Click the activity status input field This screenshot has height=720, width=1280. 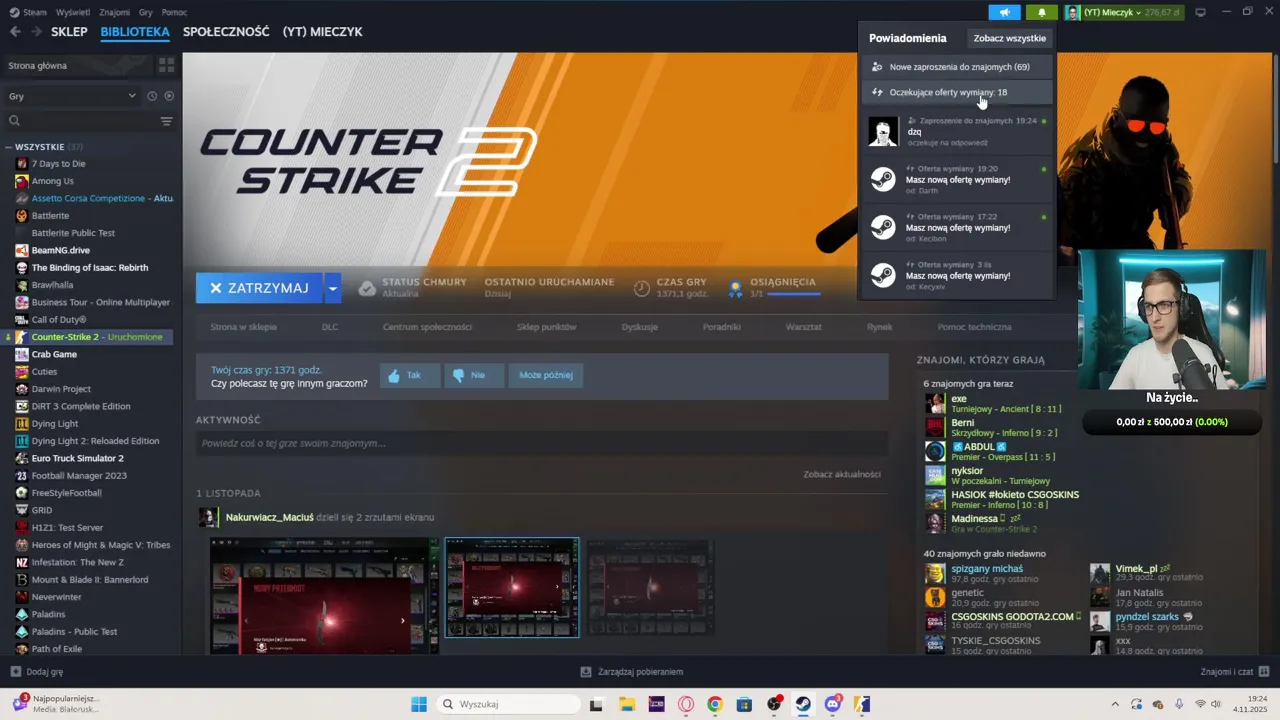click(x=541, y=443)
